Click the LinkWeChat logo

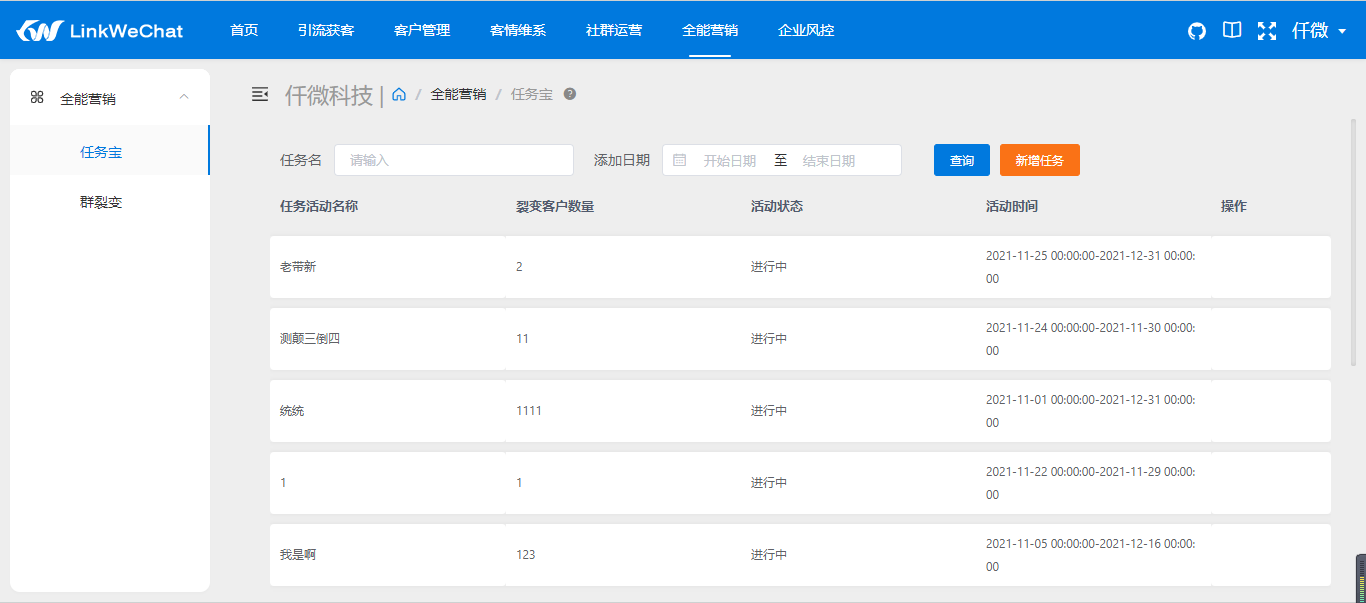(99, 30)
